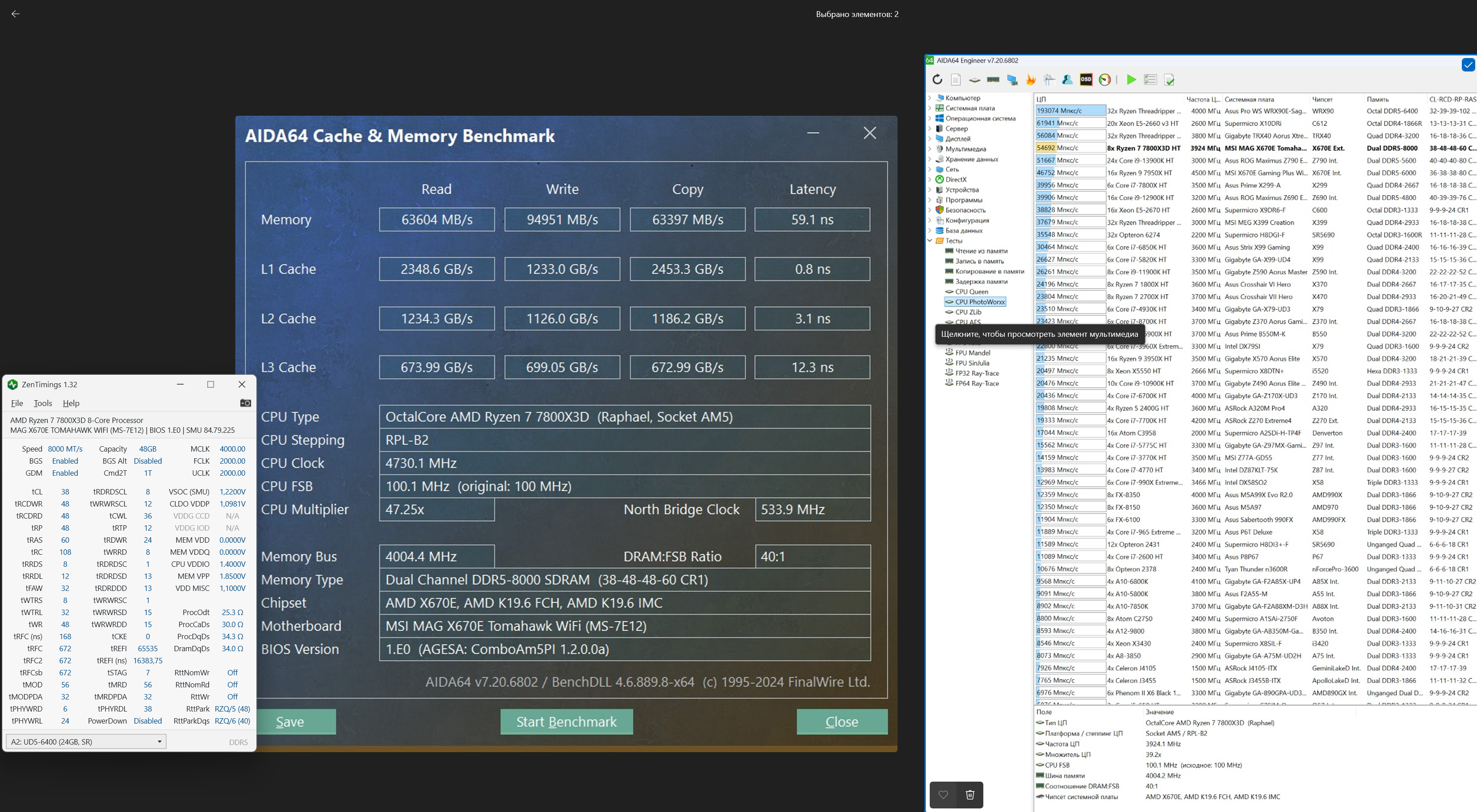Delete selected items with trash icon
Image resolution: width=1477 pixels, height=812 pixels.
(970, 794)
